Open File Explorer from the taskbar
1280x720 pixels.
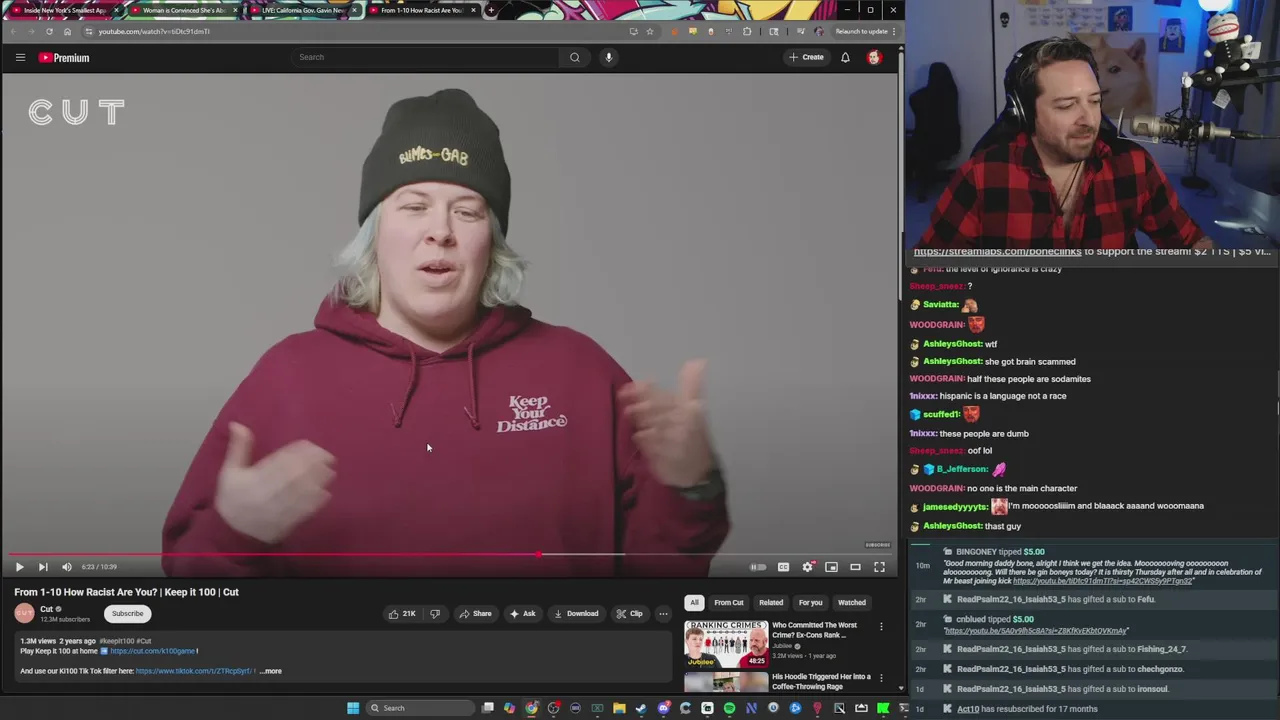[619, 708]
